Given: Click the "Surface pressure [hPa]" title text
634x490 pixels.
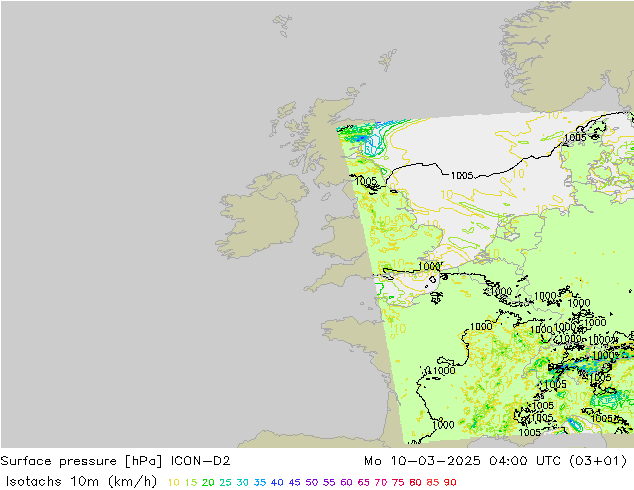Looking at the screenshot, I should tap(81, 461).
